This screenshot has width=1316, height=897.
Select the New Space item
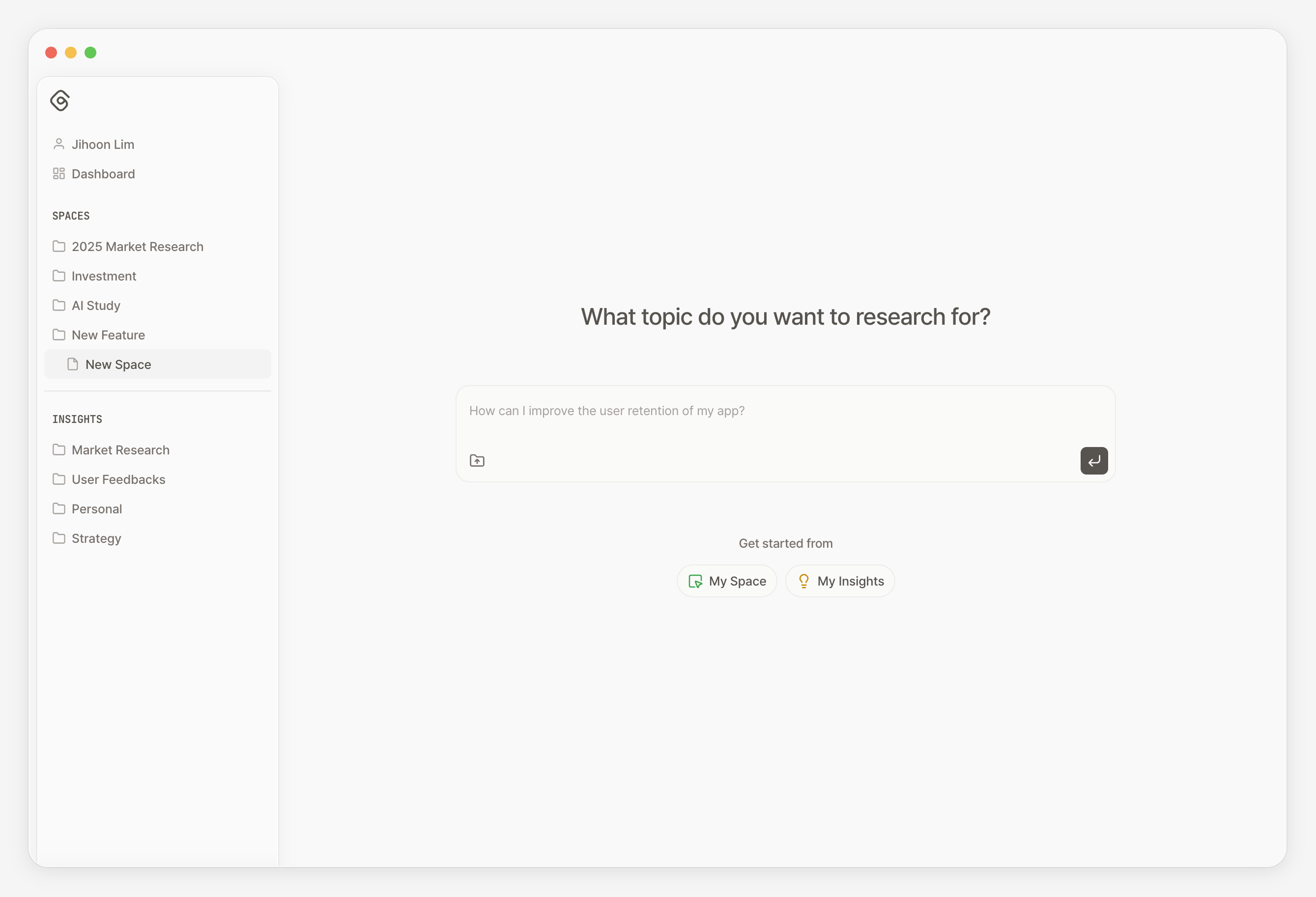pyautogui.click(x=157, y=364)
